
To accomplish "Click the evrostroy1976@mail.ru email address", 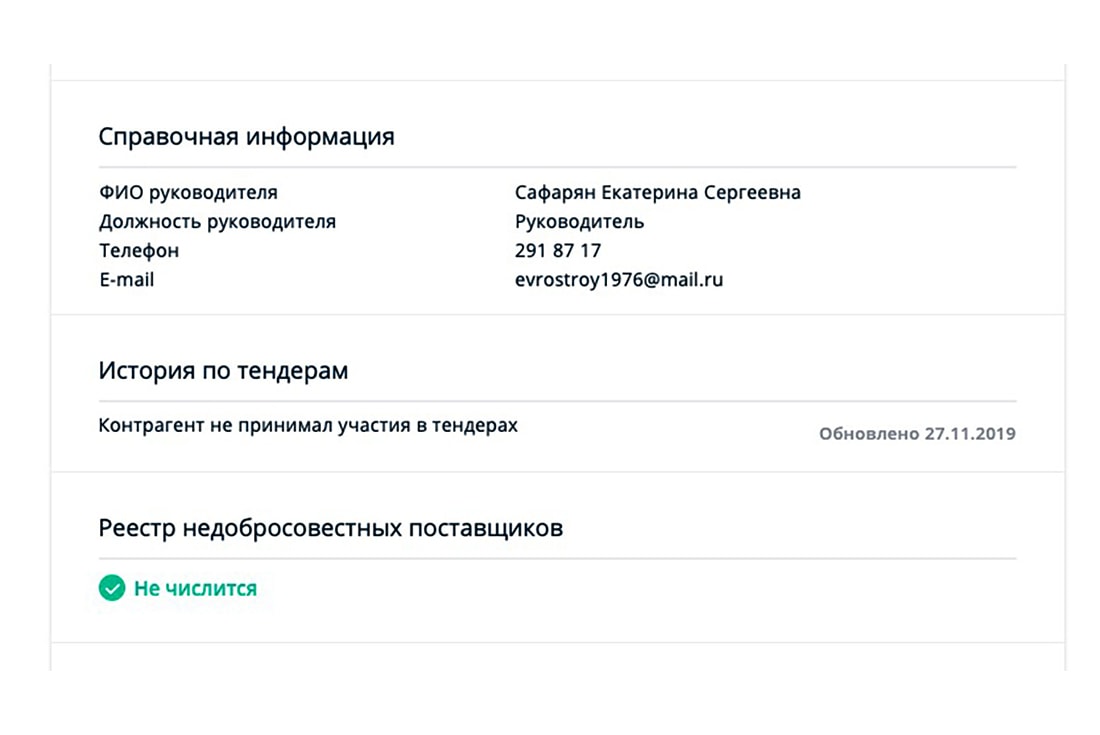I will (x=618, y=280).
